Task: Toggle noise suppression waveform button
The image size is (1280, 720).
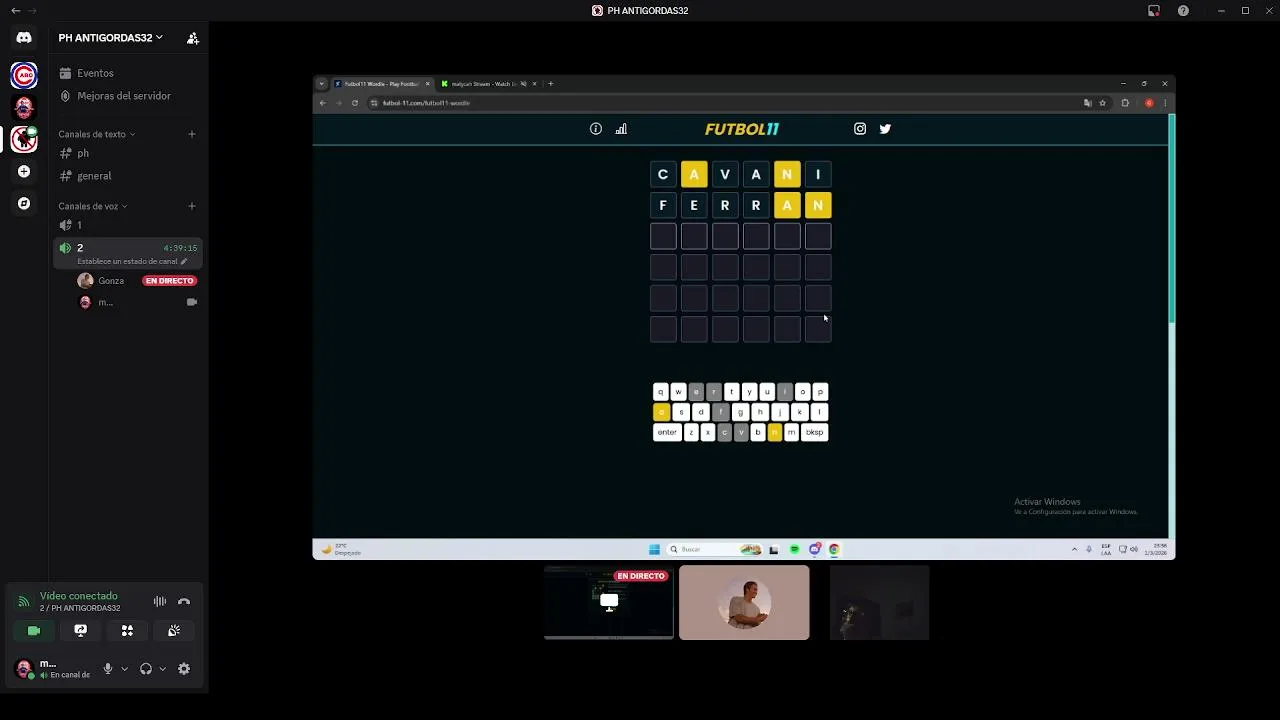Action: [160, 601]
